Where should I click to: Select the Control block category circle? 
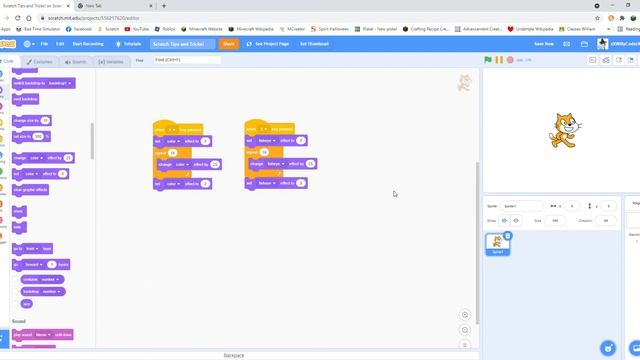(x=1, y=139)
